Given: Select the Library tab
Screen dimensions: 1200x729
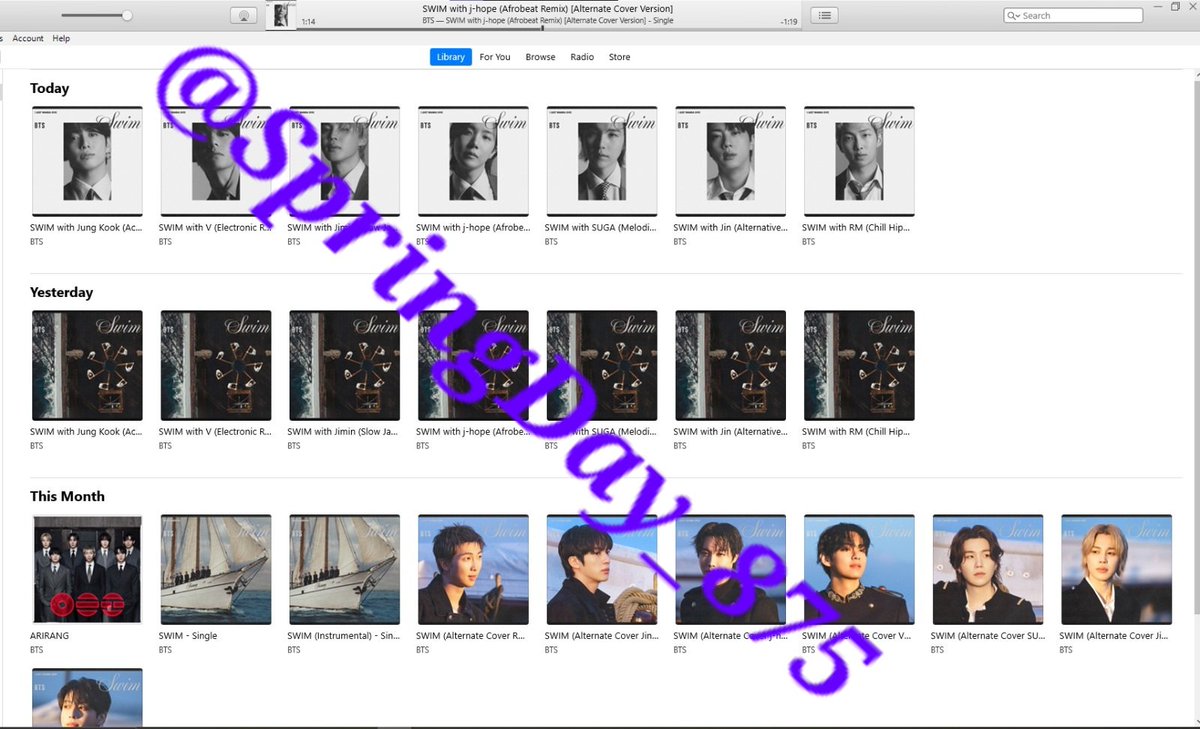Looking at the screenshot, I should 451,57.
